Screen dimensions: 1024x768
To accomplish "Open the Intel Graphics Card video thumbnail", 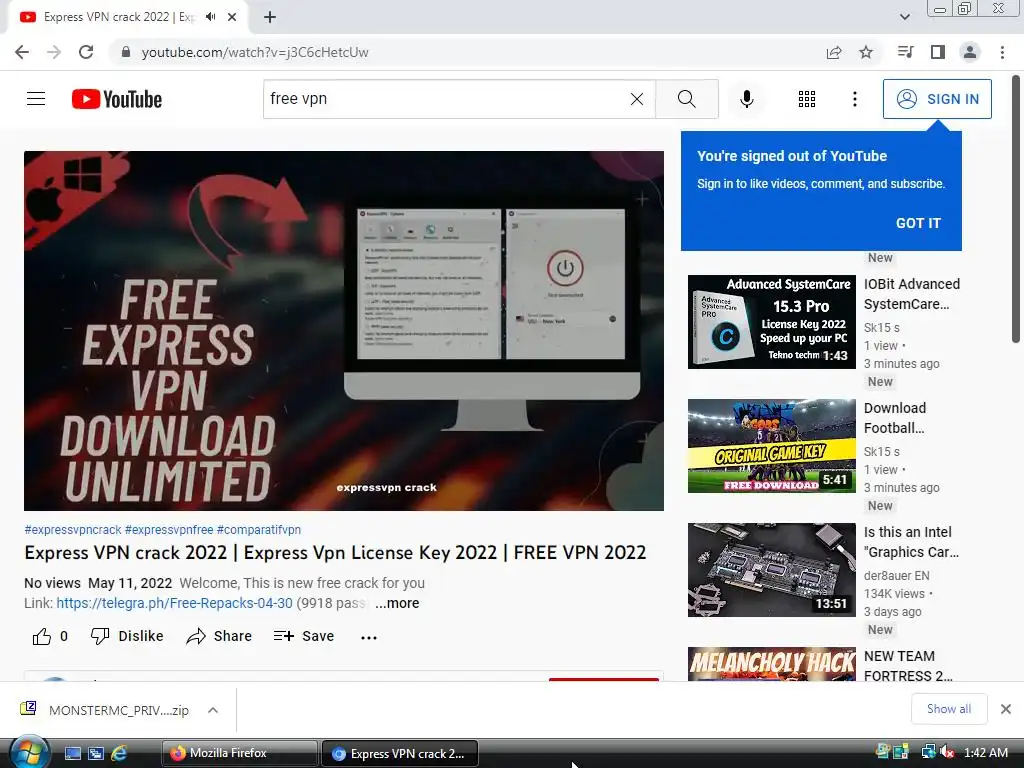I will (771, 569).
